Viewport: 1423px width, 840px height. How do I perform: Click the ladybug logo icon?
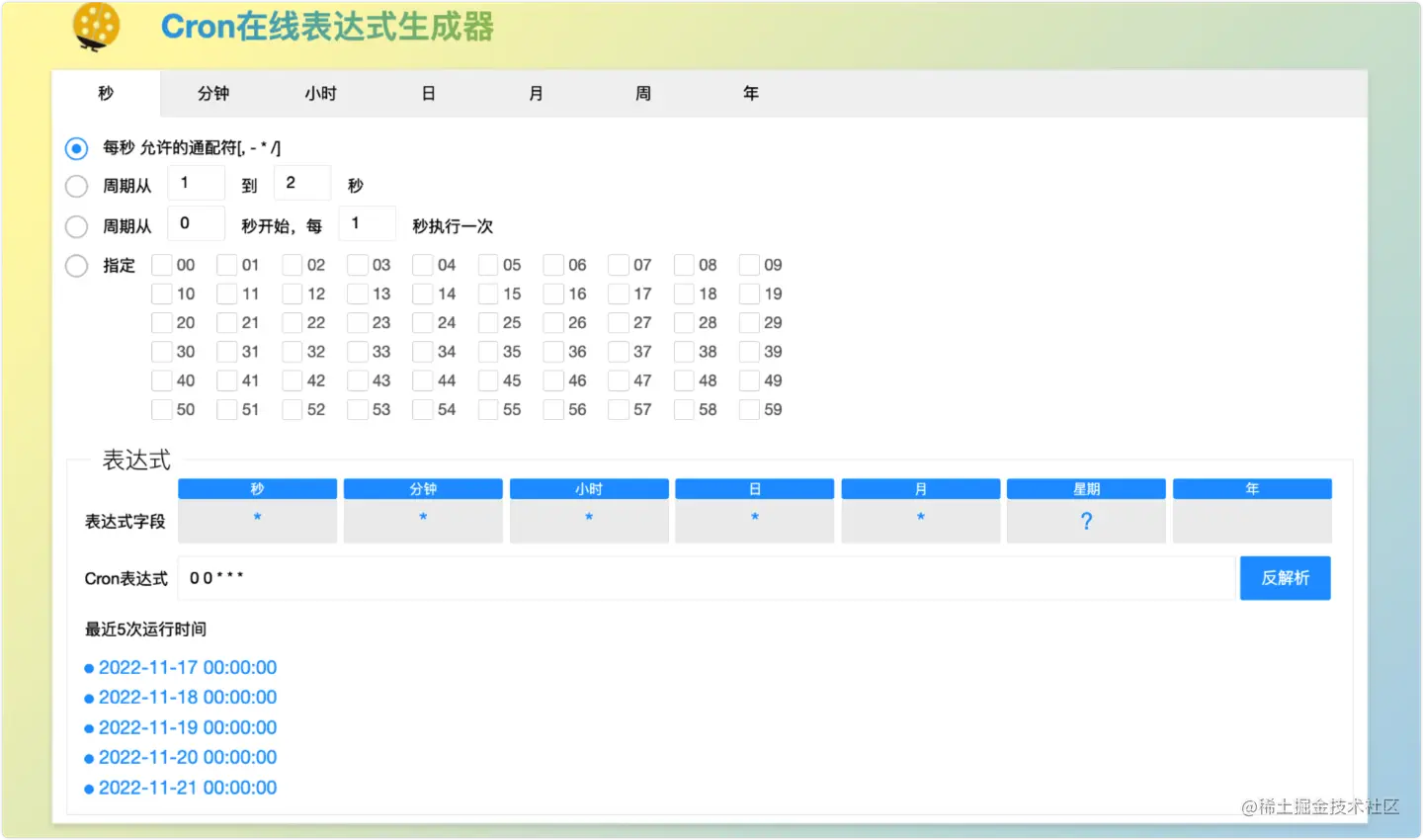tap(97, 26)
